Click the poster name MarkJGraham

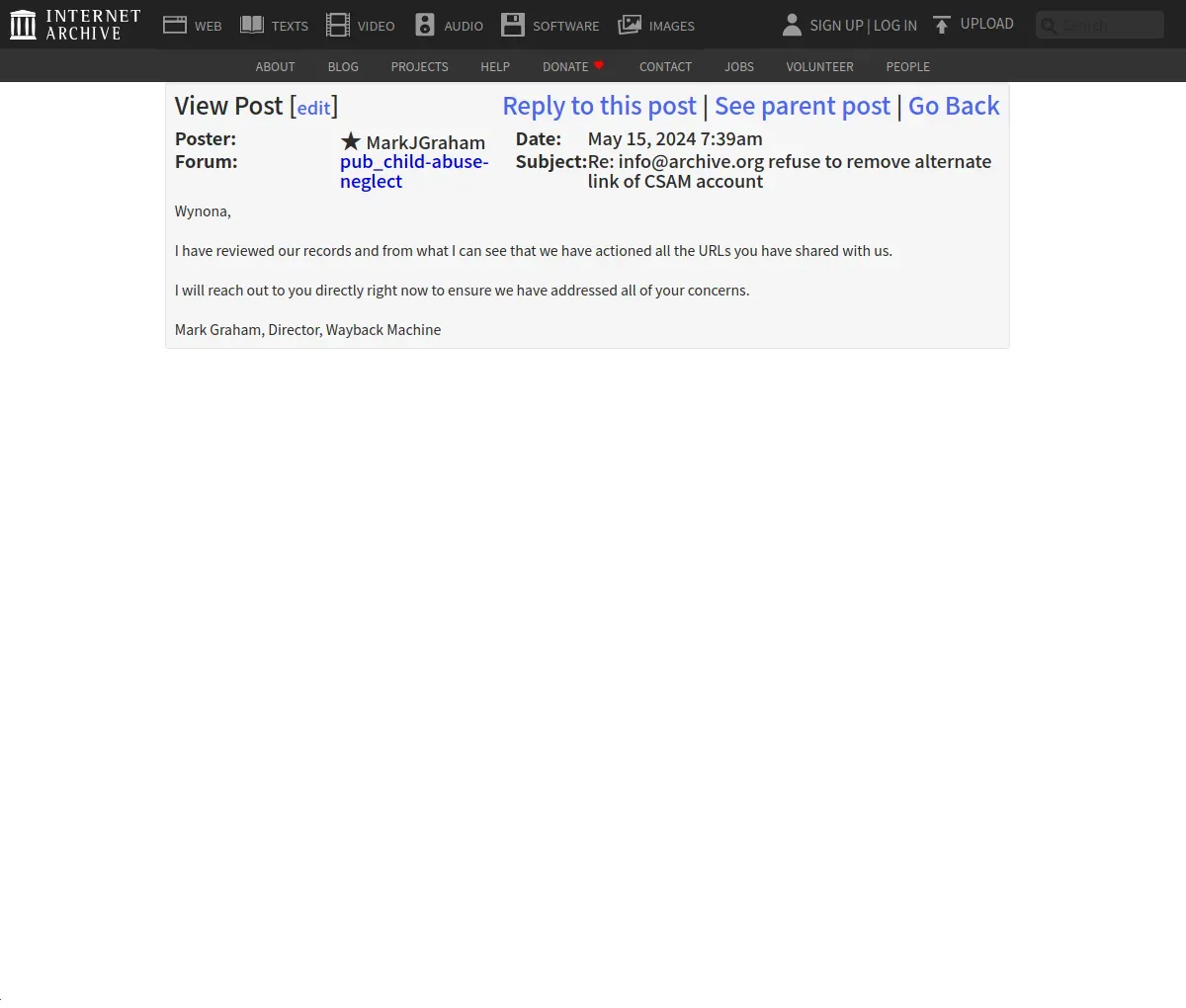click(x=426, y=142)
